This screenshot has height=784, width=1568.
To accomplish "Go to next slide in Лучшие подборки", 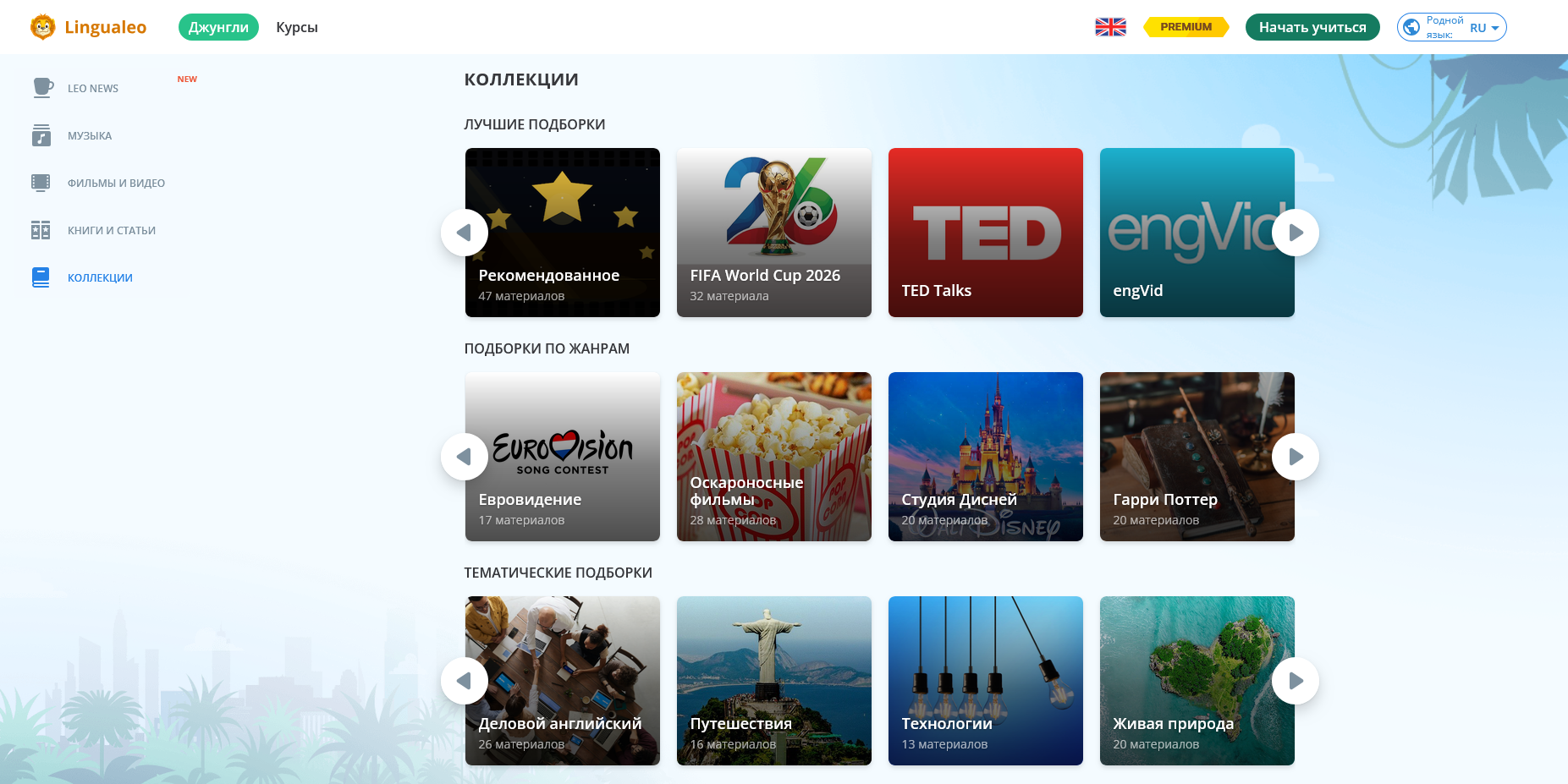I will pos(1296,233).
